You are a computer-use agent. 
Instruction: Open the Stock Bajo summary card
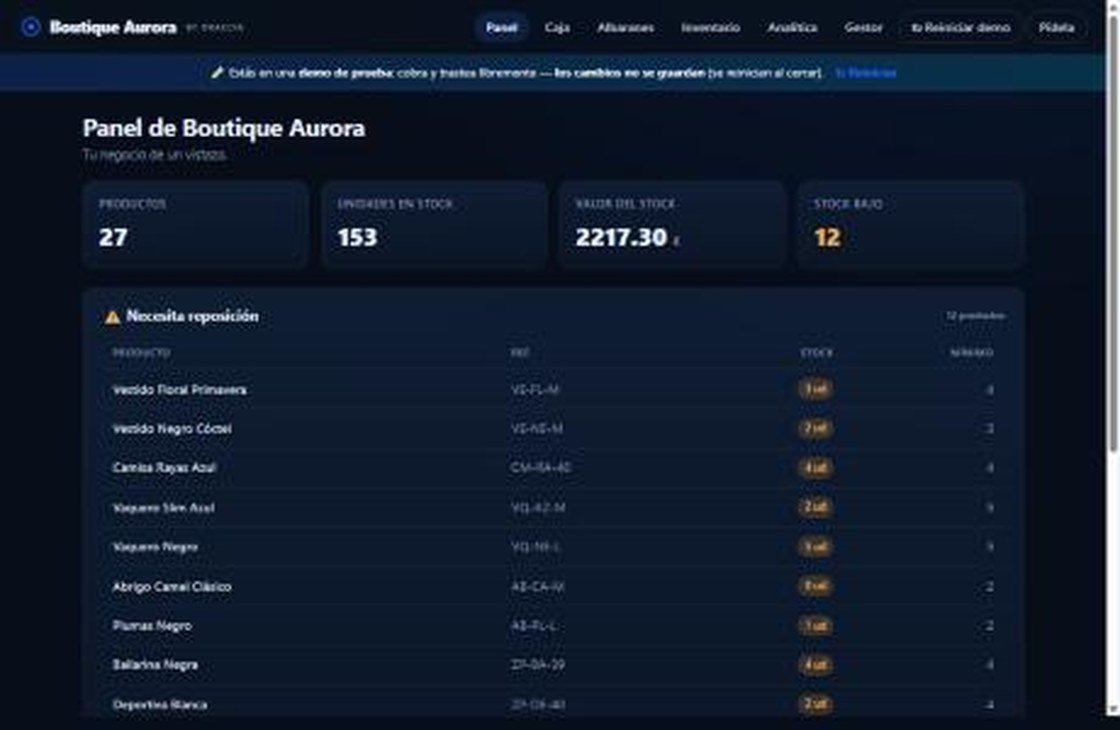coord(911,224)
